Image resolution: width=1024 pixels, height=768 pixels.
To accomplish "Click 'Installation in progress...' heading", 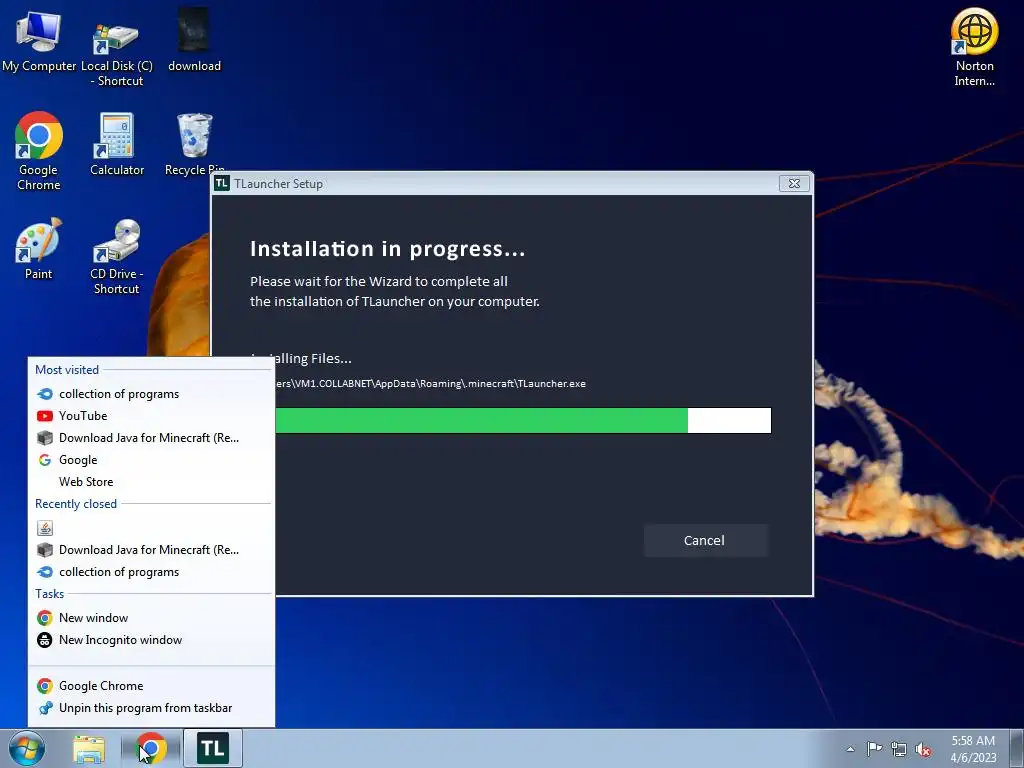I will (387, 249).
